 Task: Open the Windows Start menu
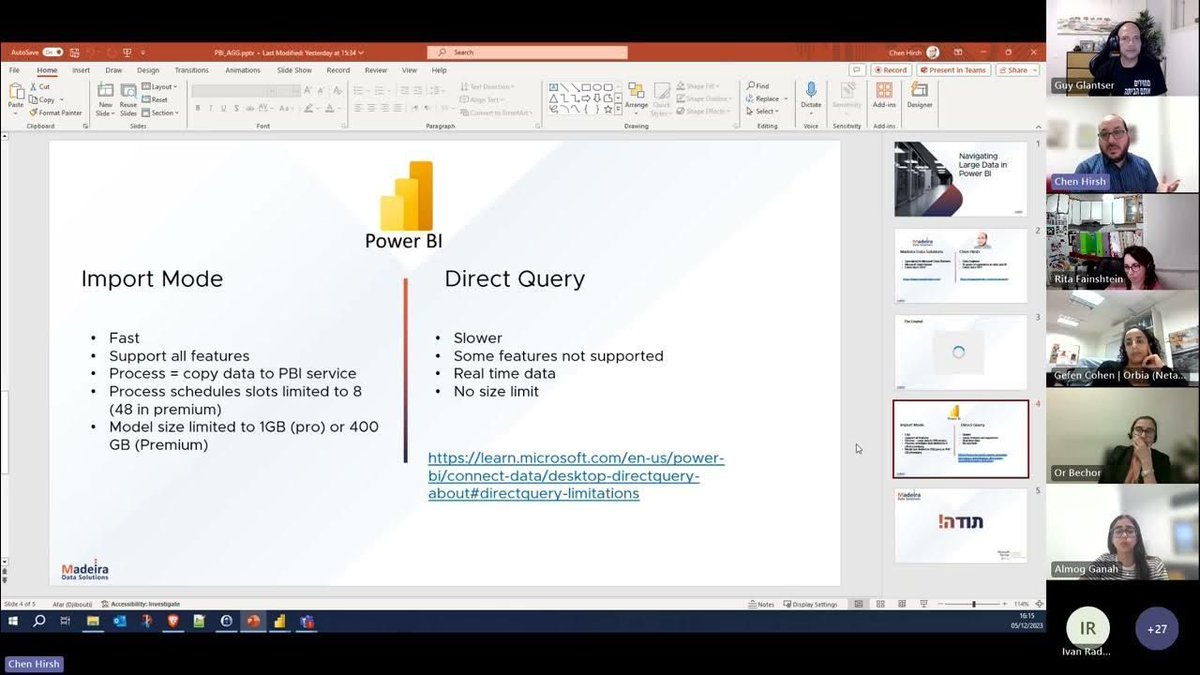pyautogui.click(x=13, y=621)
